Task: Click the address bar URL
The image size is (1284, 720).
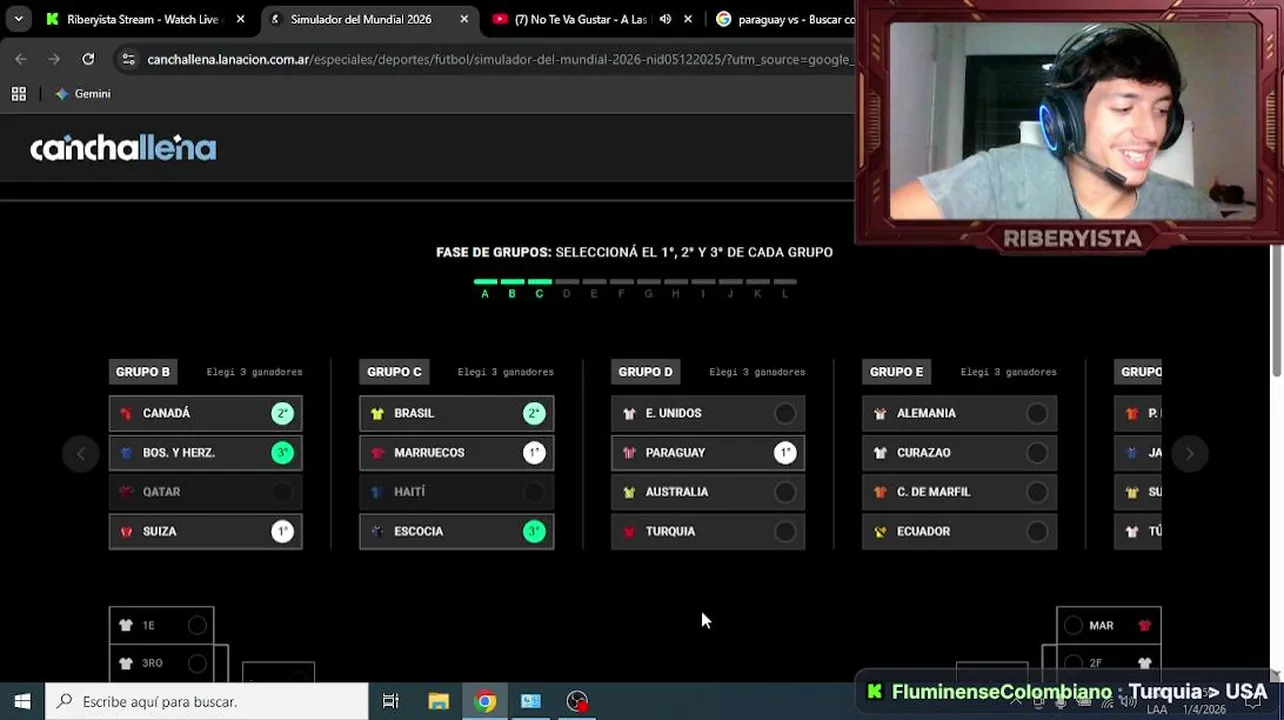Action: click(x=499, y=60)
